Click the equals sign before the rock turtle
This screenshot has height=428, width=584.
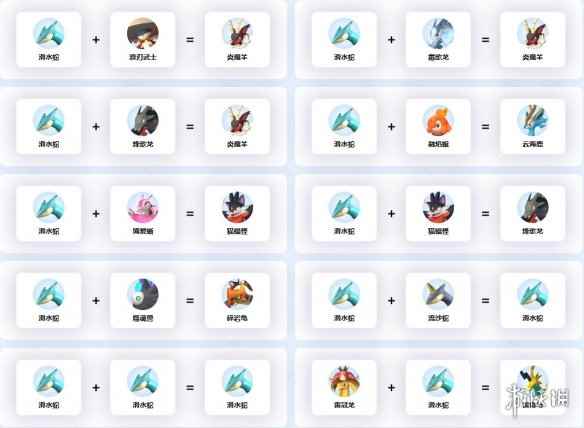pyautogui.click(x=190, y=301)
